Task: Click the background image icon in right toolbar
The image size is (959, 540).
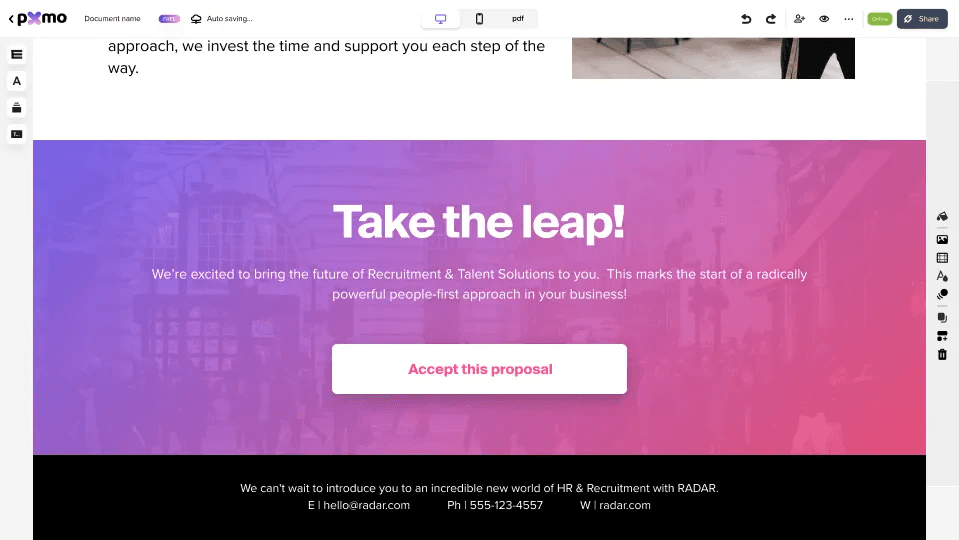Action: 942,240
